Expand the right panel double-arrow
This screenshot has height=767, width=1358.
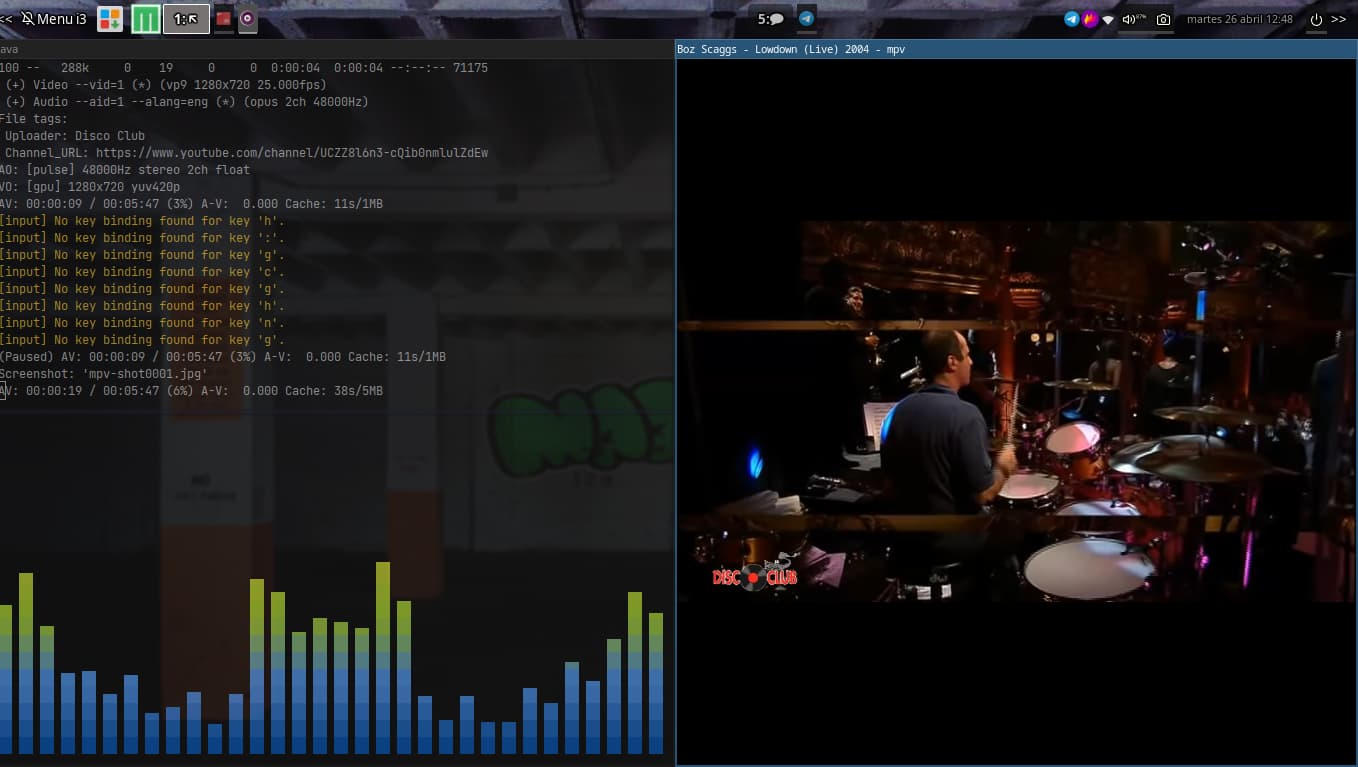coord(1339,19)
